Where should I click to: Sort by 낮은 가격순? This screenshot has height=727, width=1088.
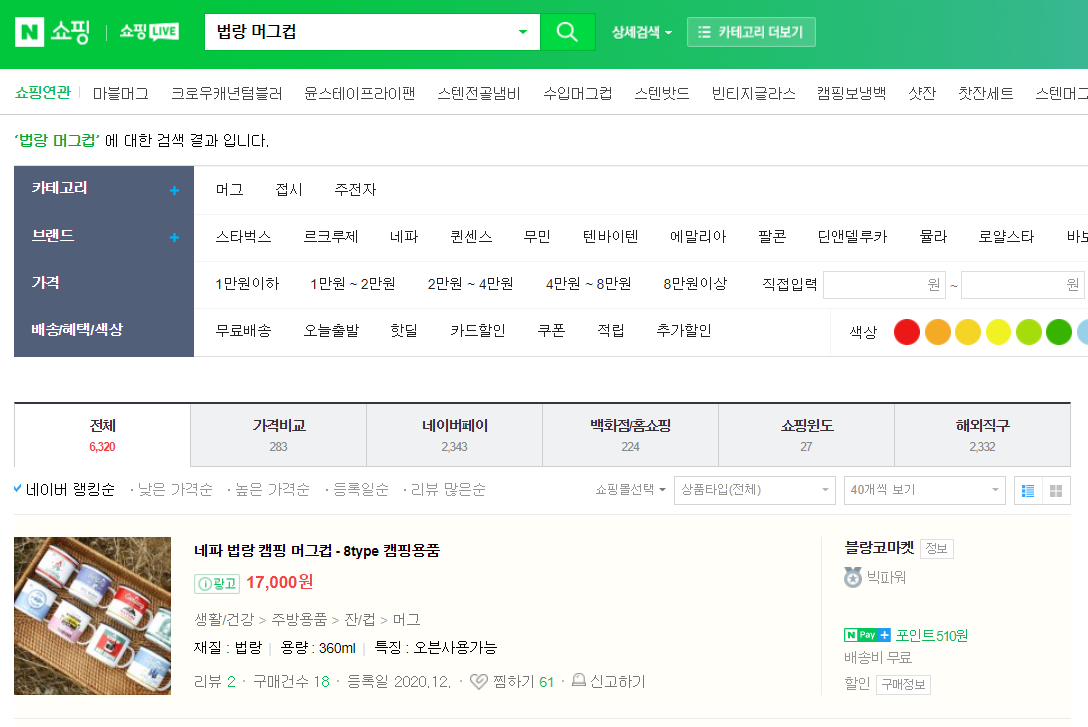pos(176,490)
